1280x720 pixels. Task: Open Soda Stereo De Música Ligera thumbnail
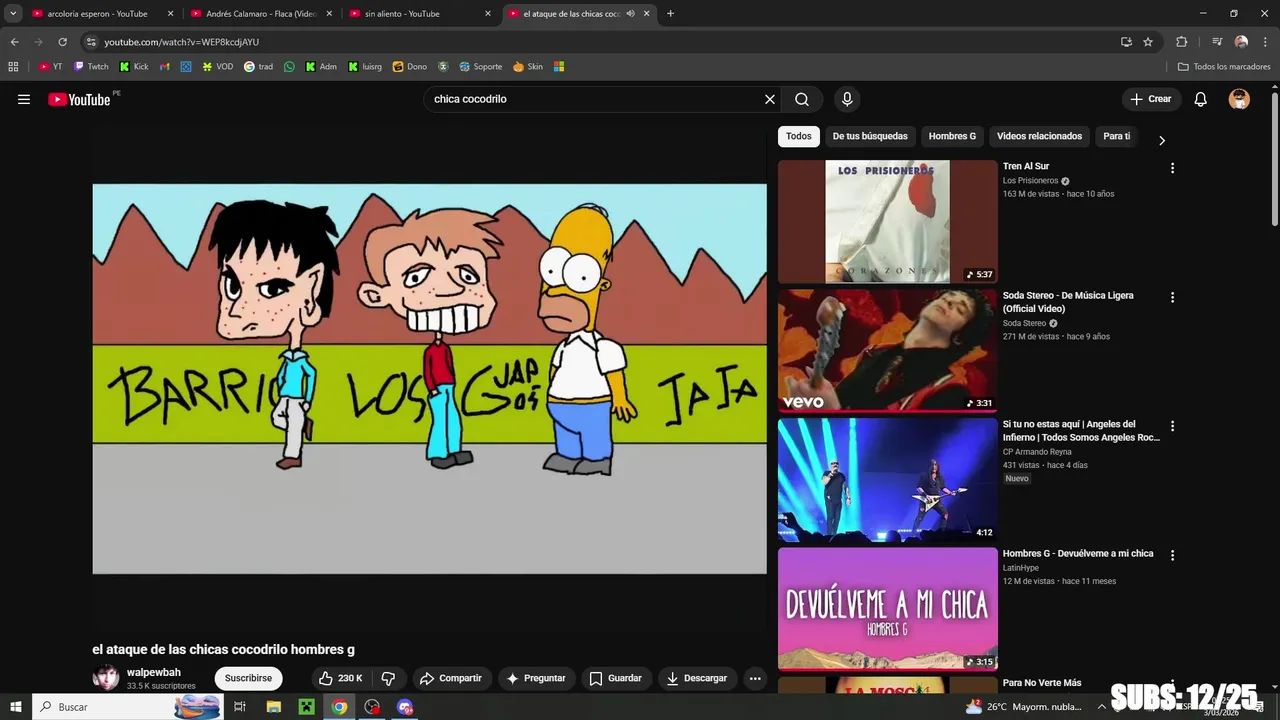point(888,351)
